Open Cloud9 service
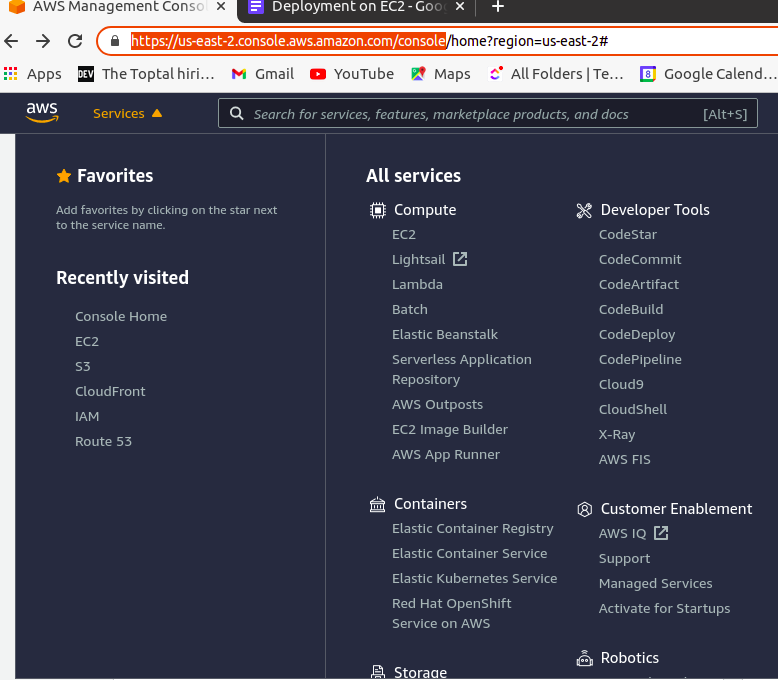The image size is (778, 680). point(621,384)
